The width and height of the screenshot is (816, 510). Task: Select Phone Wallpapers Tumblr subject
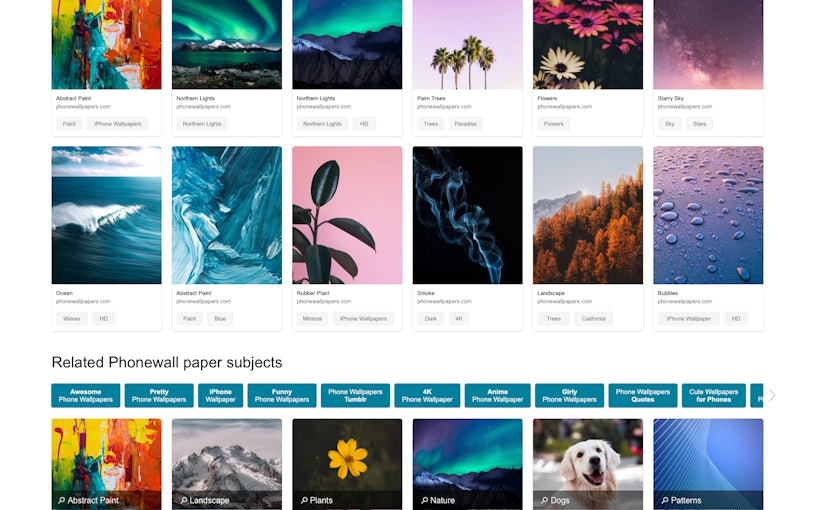[x=355, y=396]
